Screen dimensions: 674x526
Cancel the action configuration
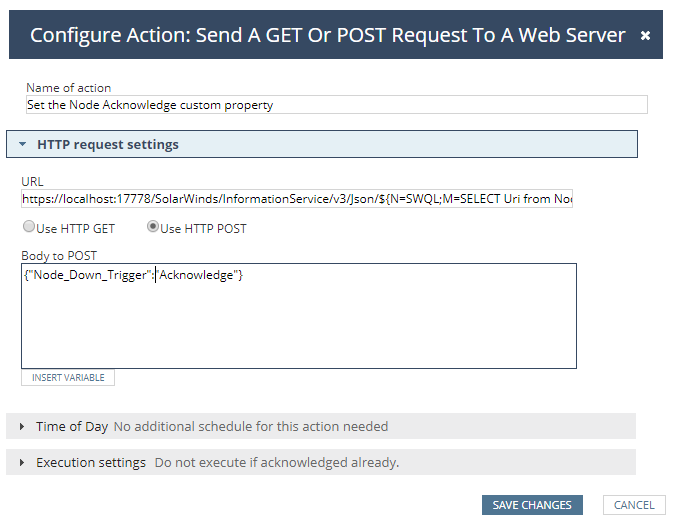pos(634,505)
